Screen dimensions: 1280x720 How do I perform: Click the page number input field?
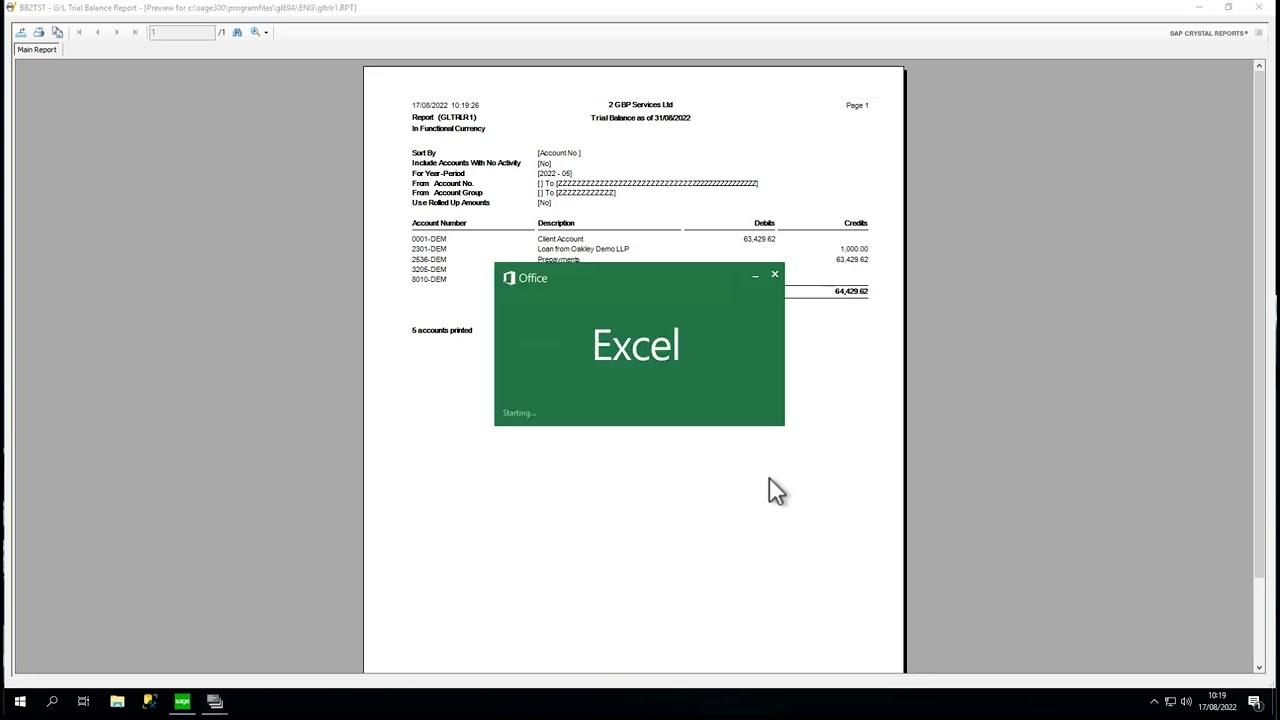181,32
